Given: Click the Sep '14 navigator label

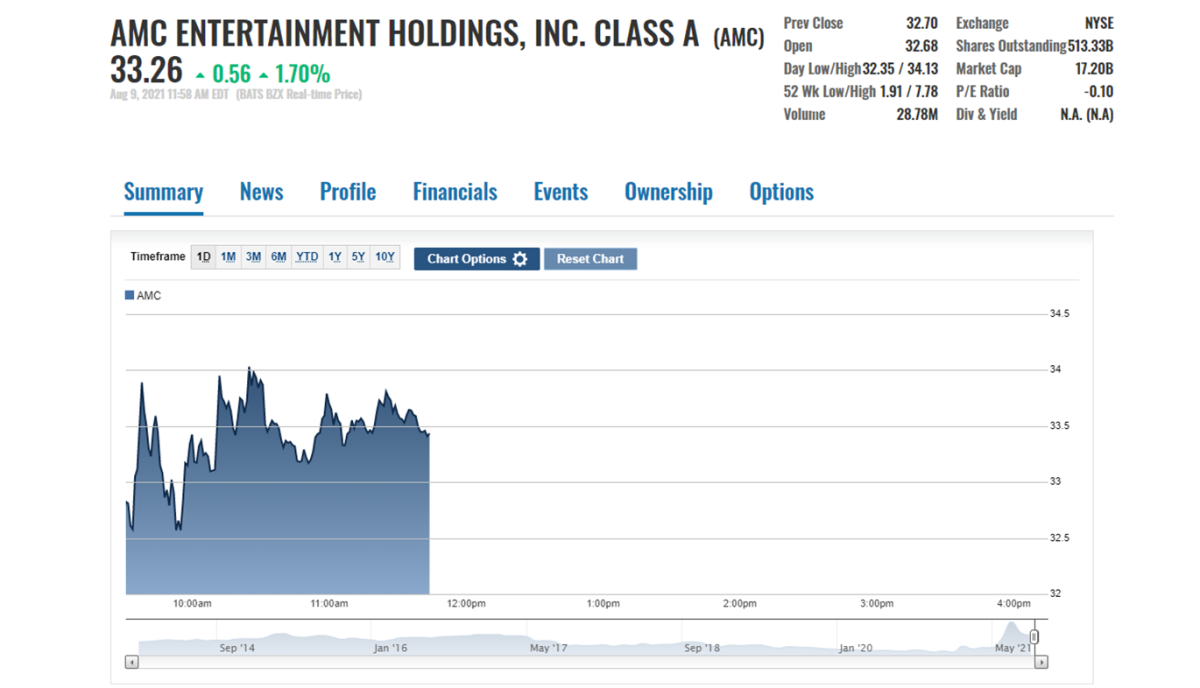Looking at the screenshot, I should click(237, 649).
